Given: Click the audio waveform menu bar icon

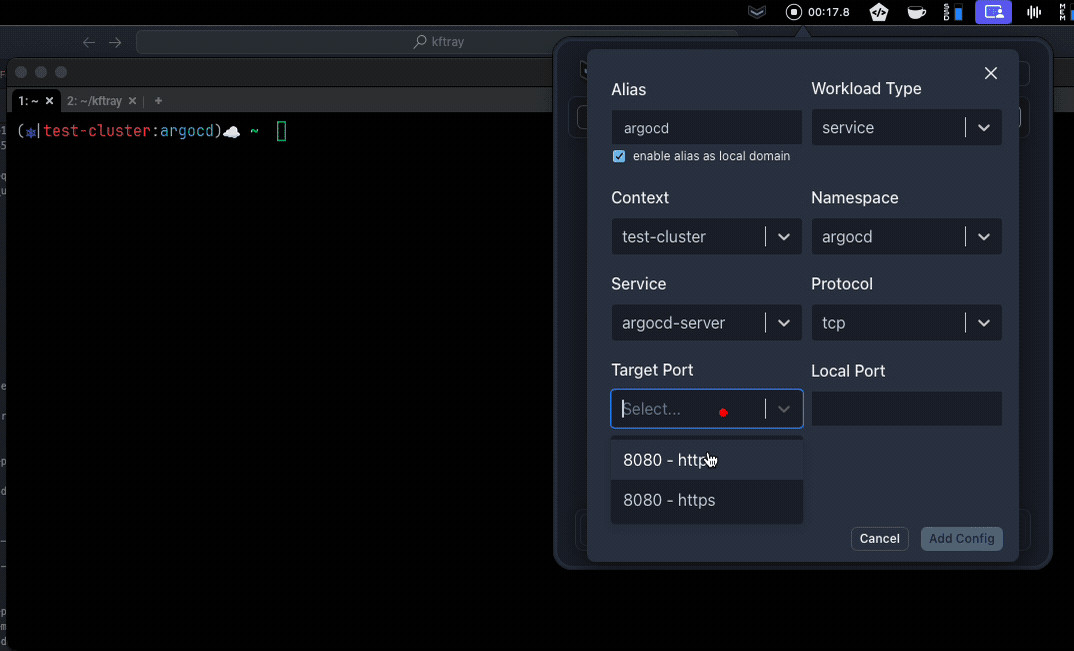Looking at the screenshot, I should click(1034, 12).
